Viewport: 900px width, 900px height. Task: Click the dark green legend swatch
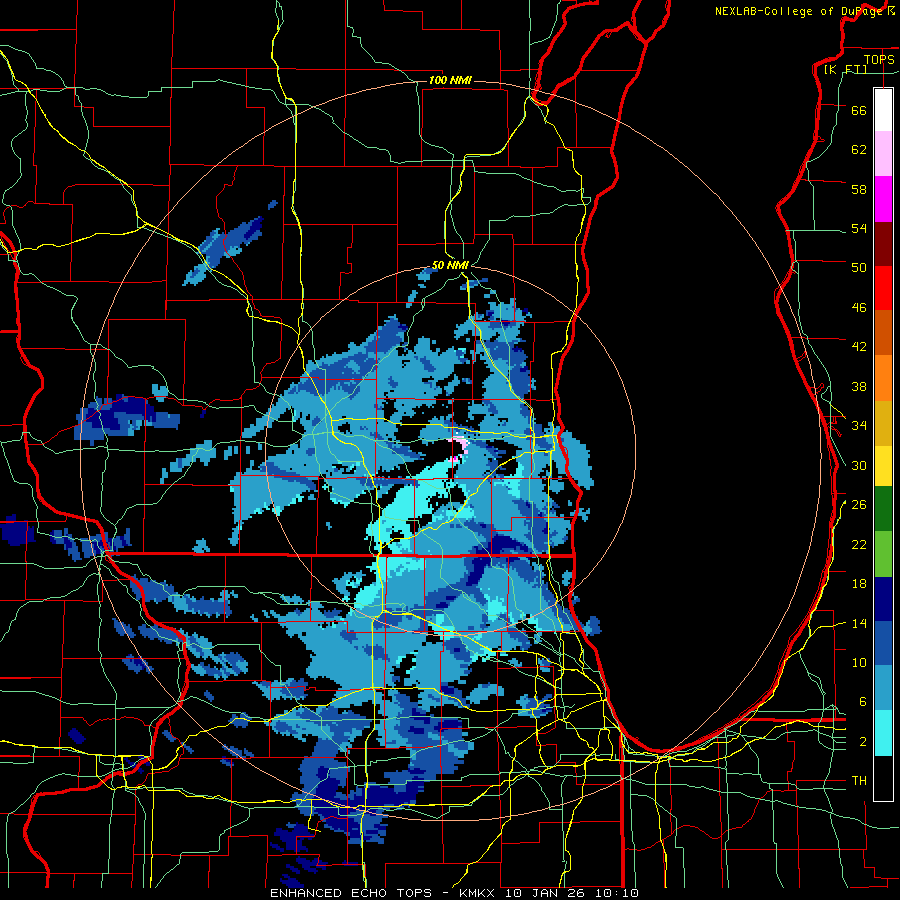pos(883,509)
